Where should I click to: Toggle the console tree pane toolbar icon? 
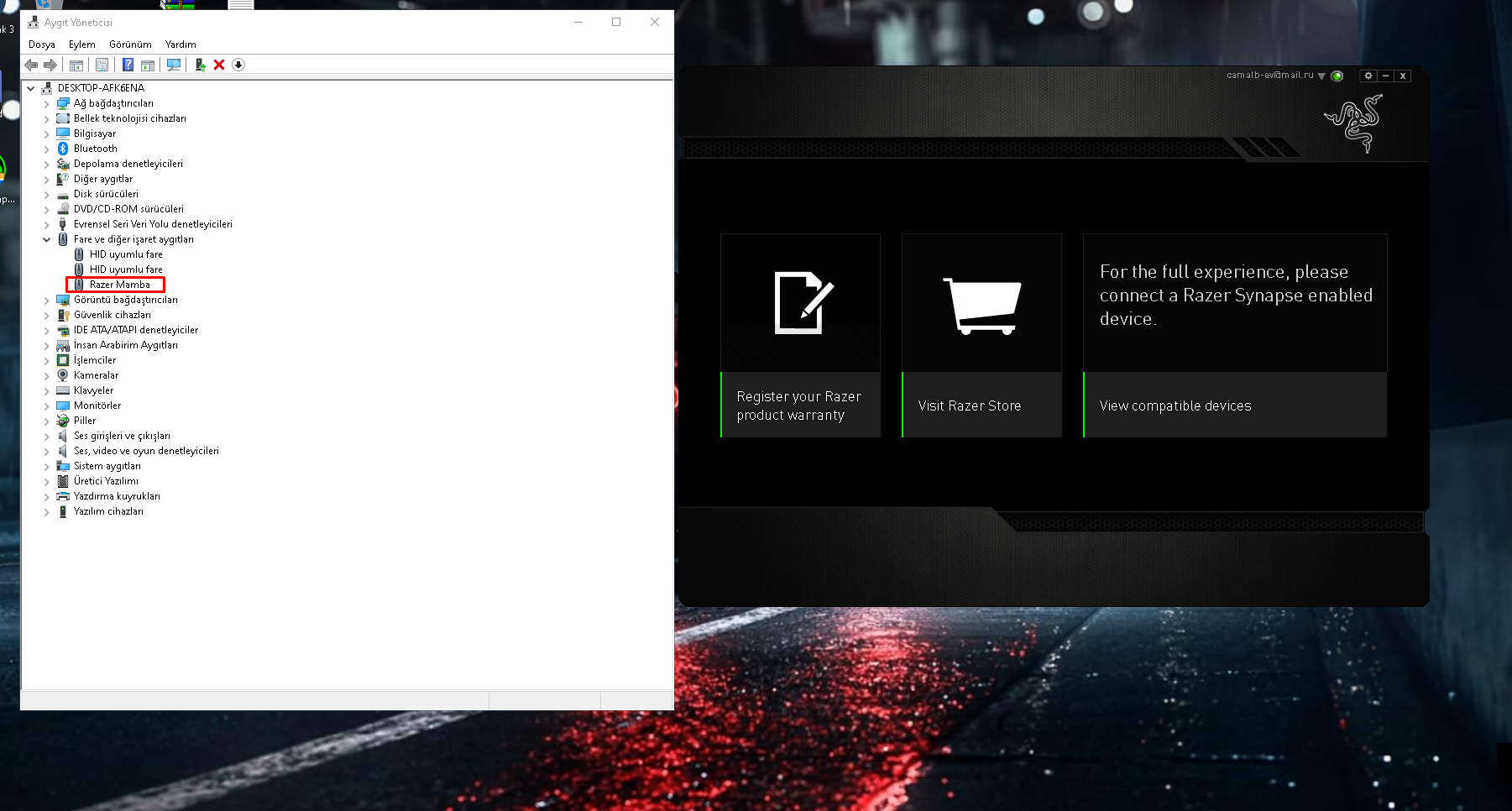[76, 65]
